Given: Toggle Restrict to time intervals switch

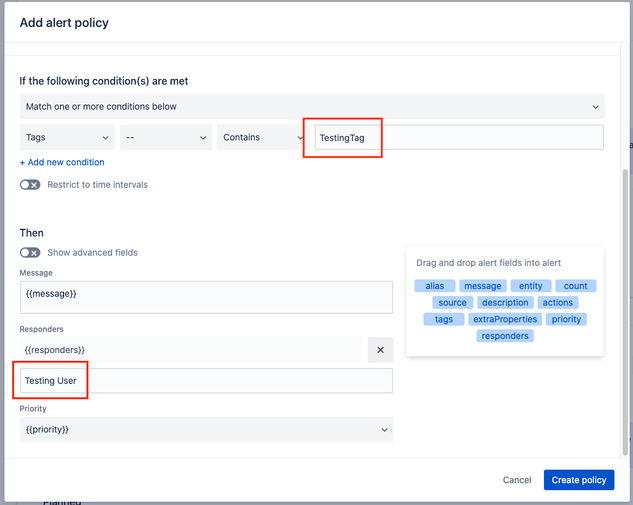Looking at the screenshot, I should click(x=30, y=184).
